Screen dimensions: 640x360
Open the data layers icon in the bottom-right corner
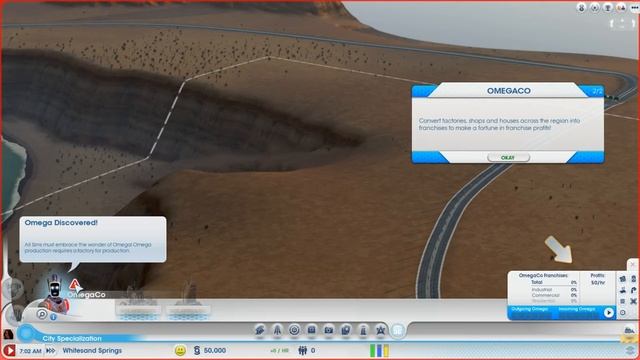click(x=631, y=351)
